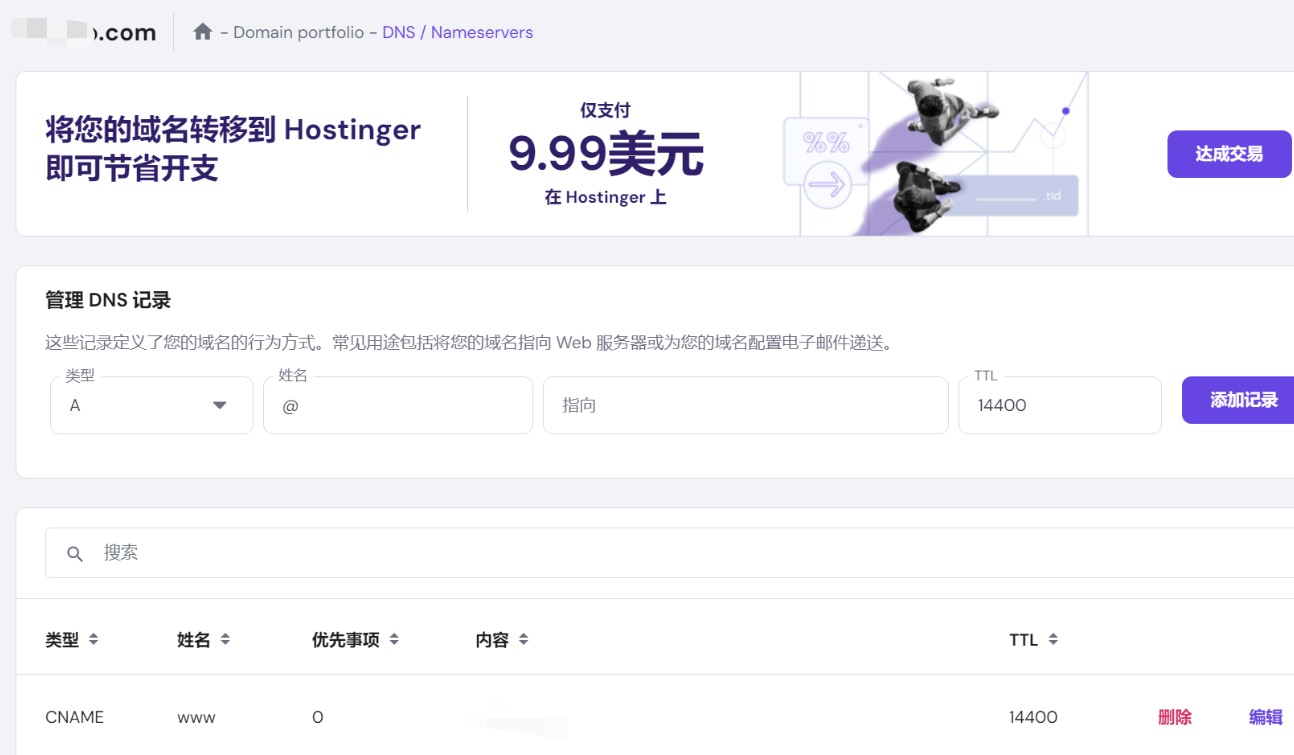Click the TTL field showing 14400
This screenshot has height=755, width=1294.
(1059, 405)
